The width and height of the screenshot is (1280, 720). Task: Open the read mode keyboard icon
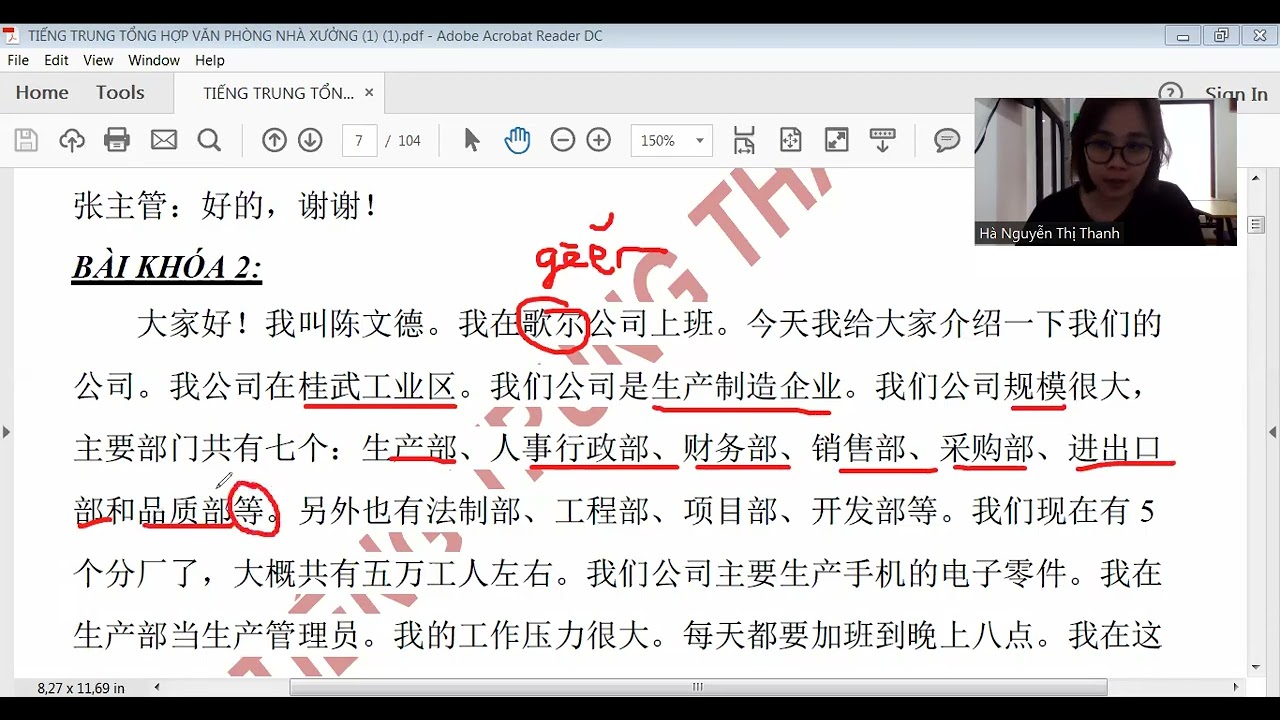click(x=882, y=141)
